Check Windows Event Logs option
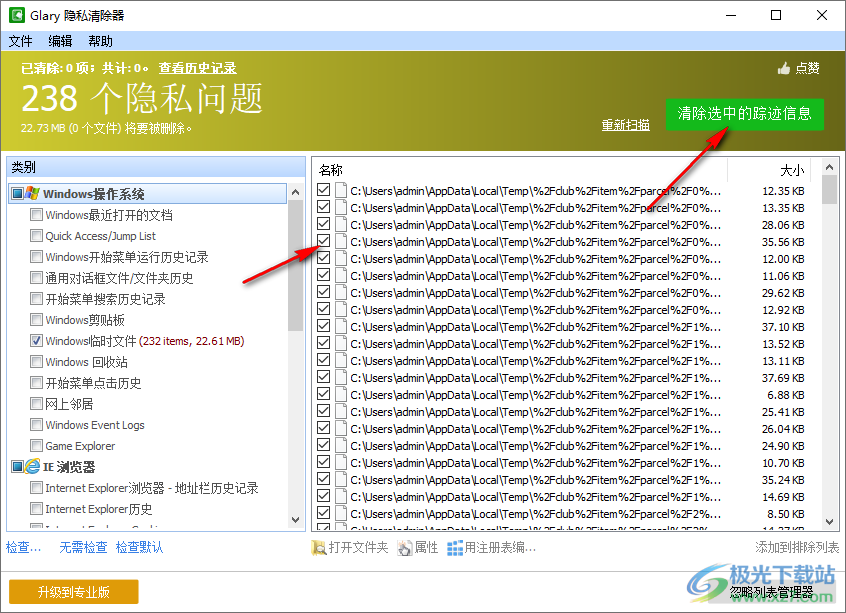This screenshot has height=613, width=846. coord(36,425)
